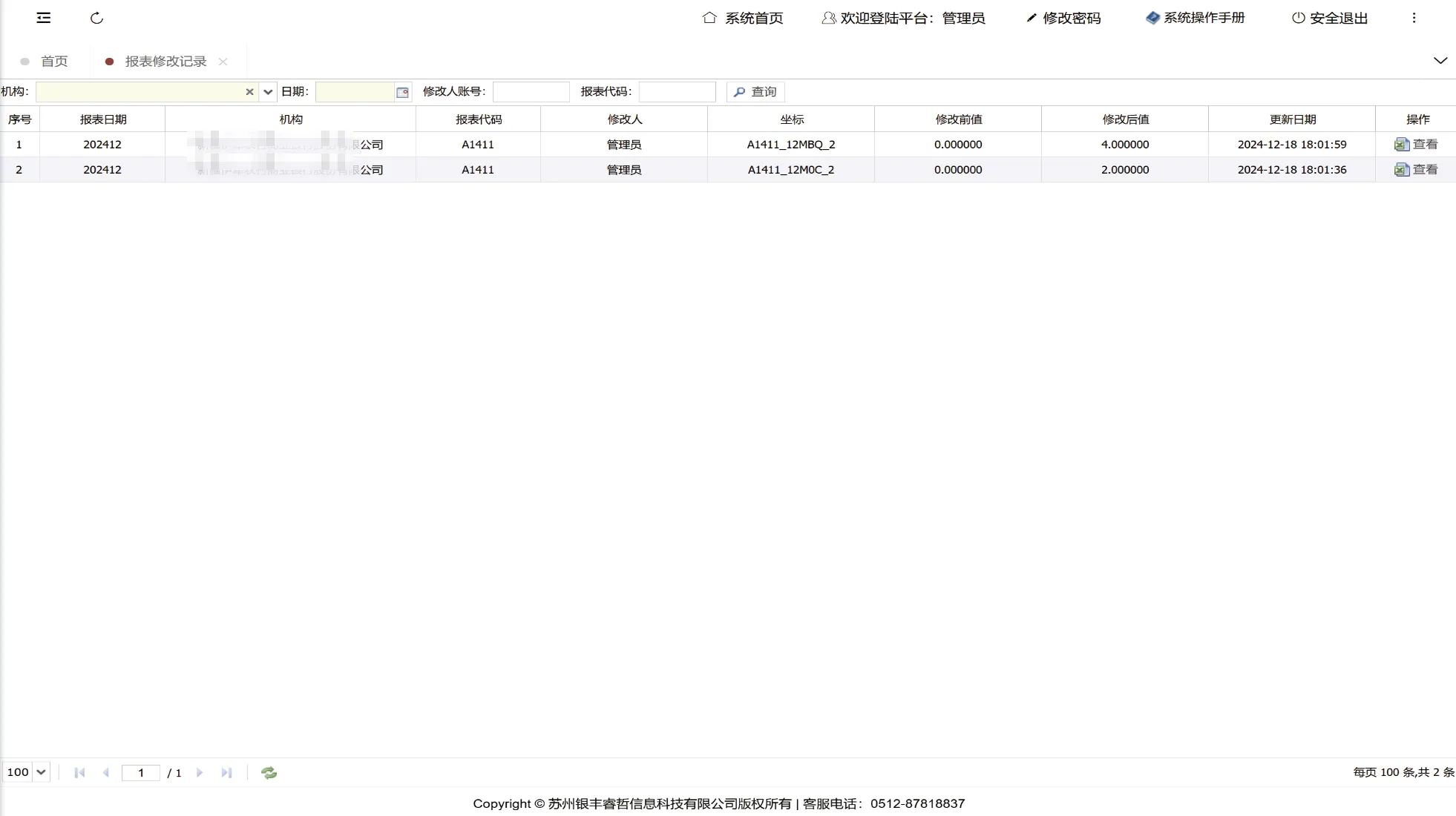Go to the last page arrow
The height and width of the screenshot is (816, 1456).
point(226,773)
